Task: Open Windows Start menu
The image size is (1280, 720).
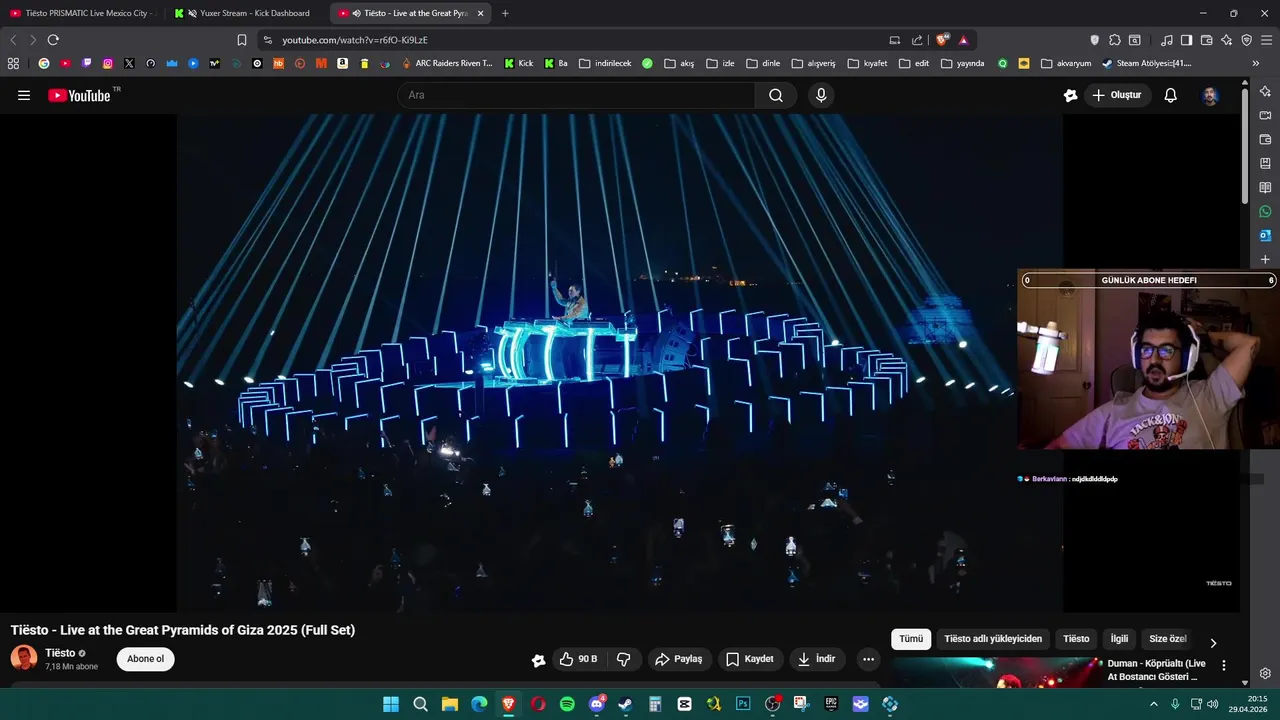Action: click(391, 704)
